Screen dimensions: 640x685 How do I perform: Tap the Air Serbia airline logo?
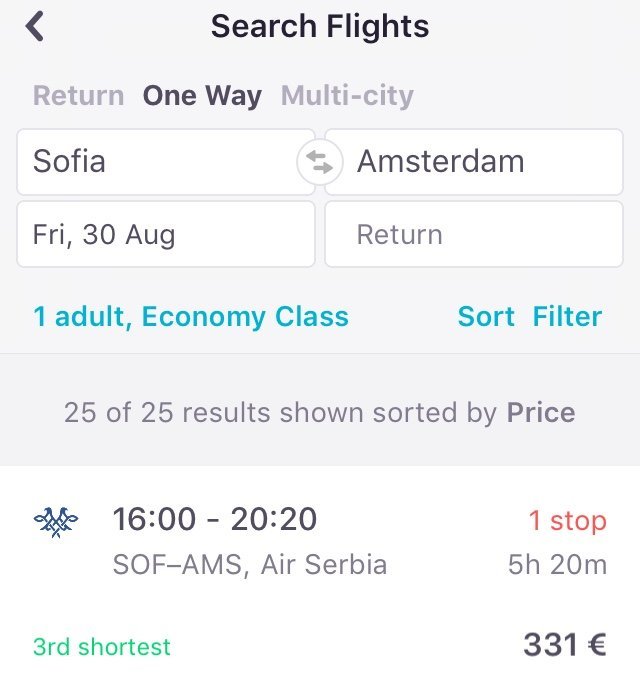(56, 522)
